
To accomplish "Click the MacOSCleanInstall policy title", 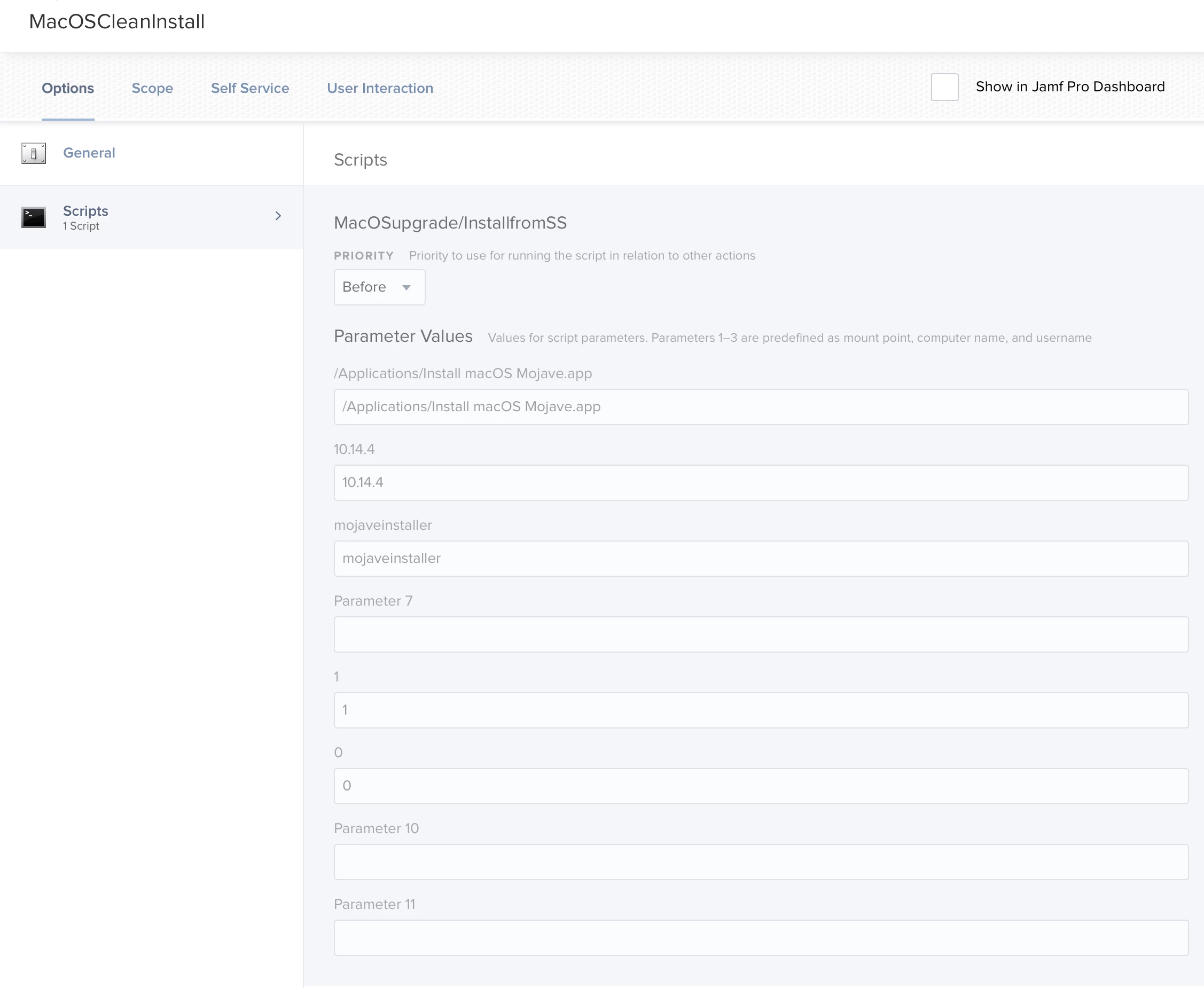I will (116, 21).
